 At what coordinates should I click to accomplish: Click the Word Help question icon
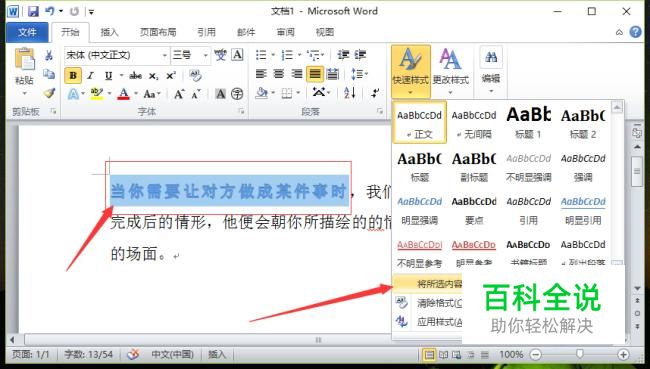(635, 32)
